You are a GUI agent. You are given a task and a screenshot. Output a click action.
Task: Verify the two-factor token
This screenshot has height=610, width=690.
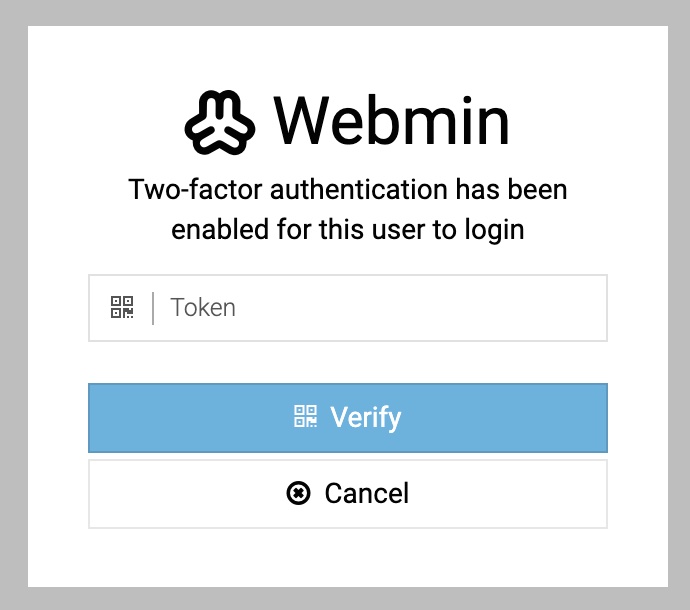348,418
